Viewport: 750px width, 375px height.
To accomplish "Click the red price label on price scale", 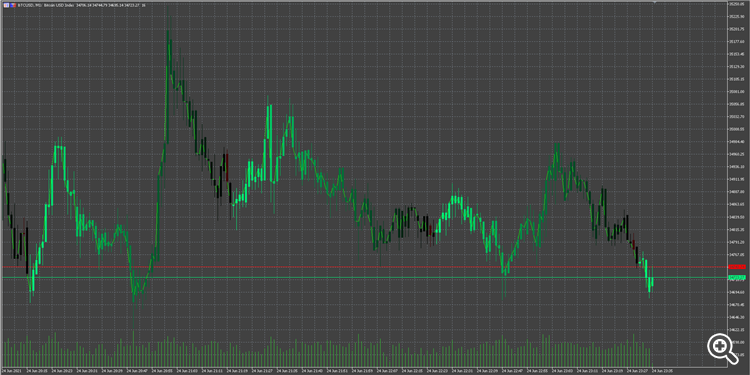I will pos(737,267).
